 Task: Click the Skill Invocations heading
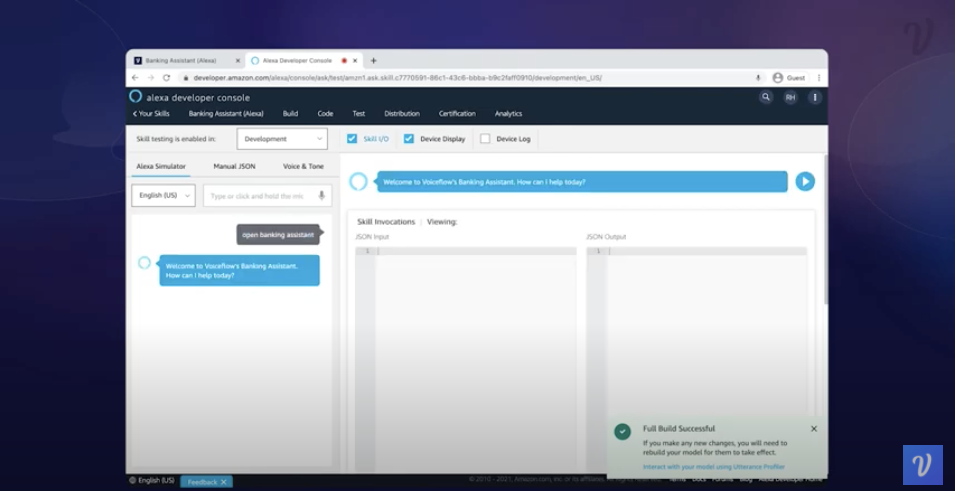tap(386, 222)
